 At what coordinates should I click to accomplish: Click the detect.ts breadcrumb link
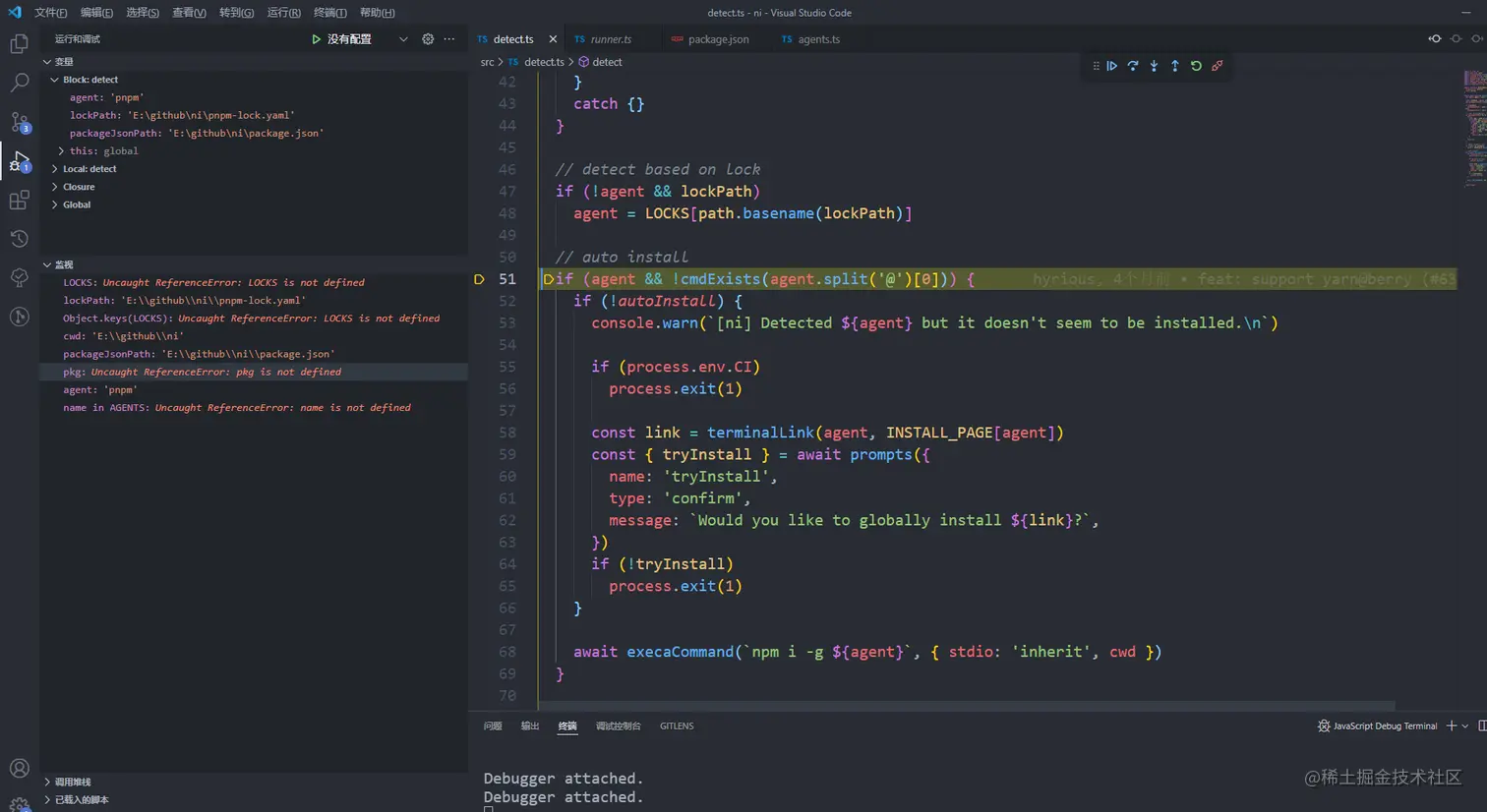543,62
